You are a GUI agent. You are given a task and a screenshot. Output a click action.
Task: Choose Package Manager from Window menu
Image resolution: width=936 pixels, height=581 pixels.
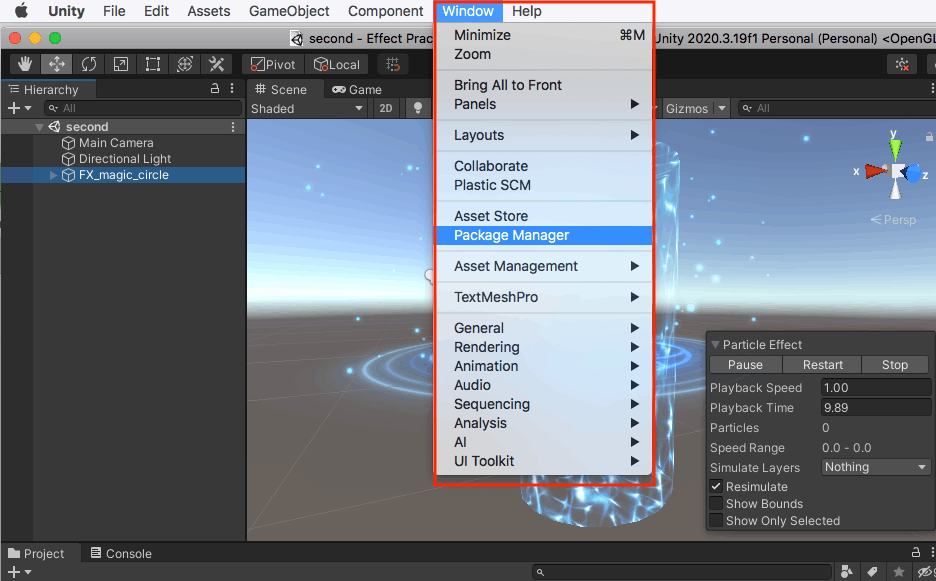544,235
